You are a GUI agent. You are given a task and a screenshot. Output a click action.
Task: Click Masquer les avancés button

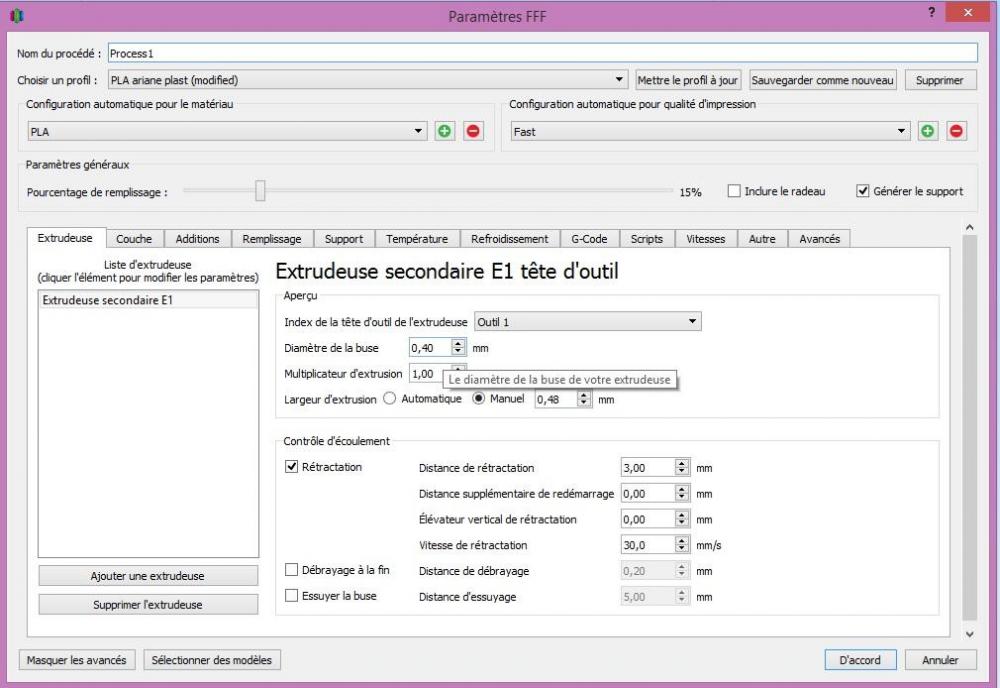(77, 660)
